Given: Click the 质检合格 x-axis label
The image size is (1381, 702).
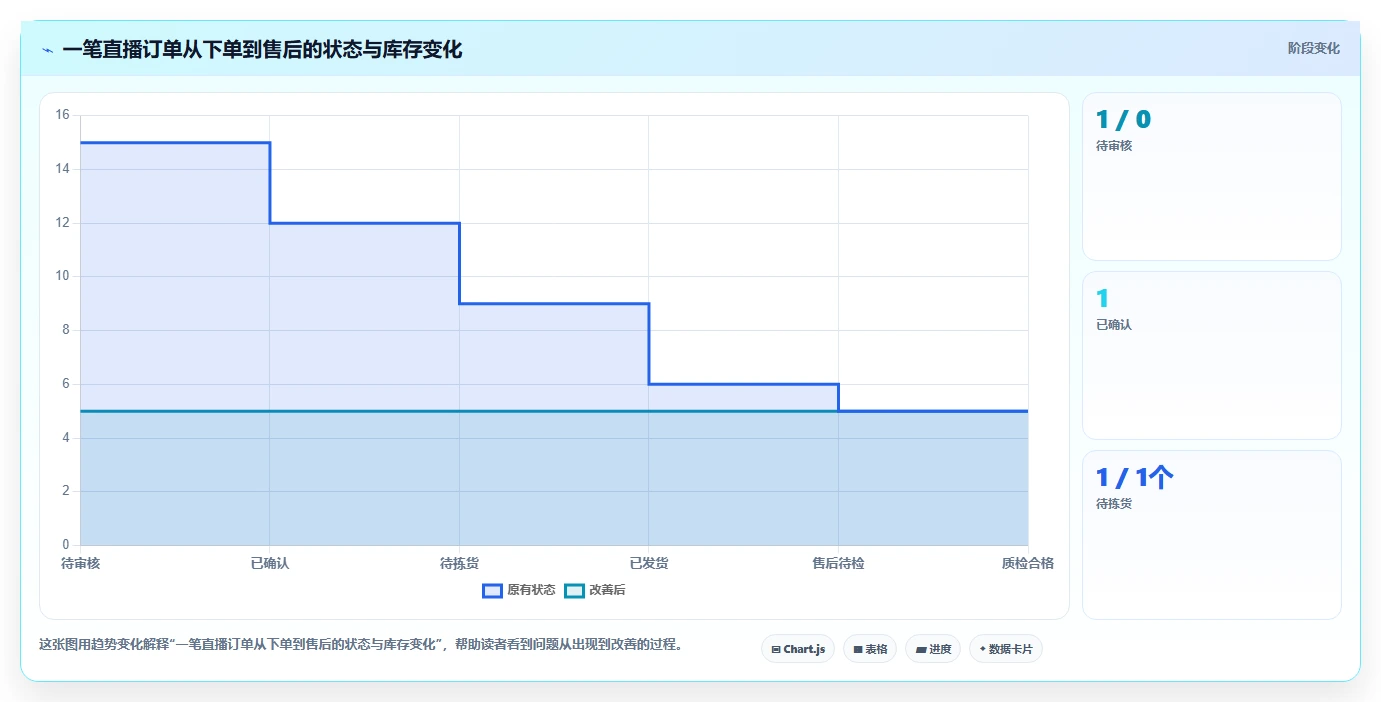Looking at the screenshot, I should click(x=1028, y=563).
